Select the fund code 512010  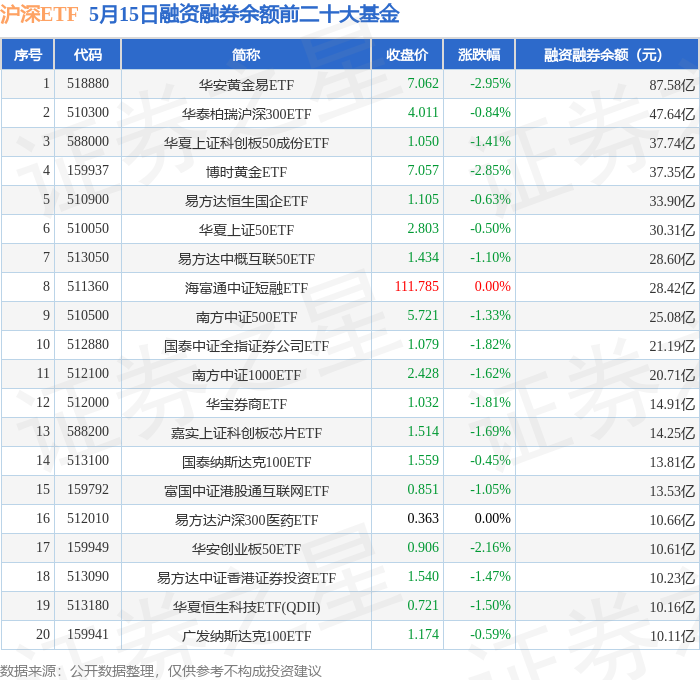(x=88, y=519)
